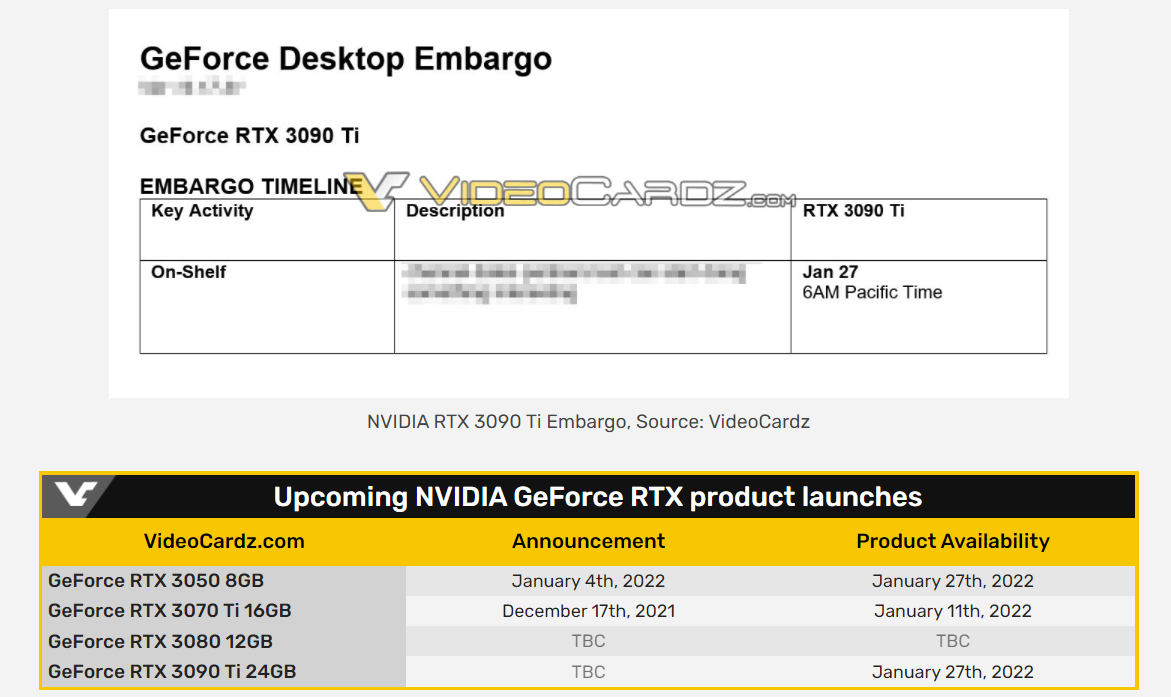1171x697 pixels.
Task: Select the 'GeForce RTX 3050 8GB' row label
Action: [156, 581]
